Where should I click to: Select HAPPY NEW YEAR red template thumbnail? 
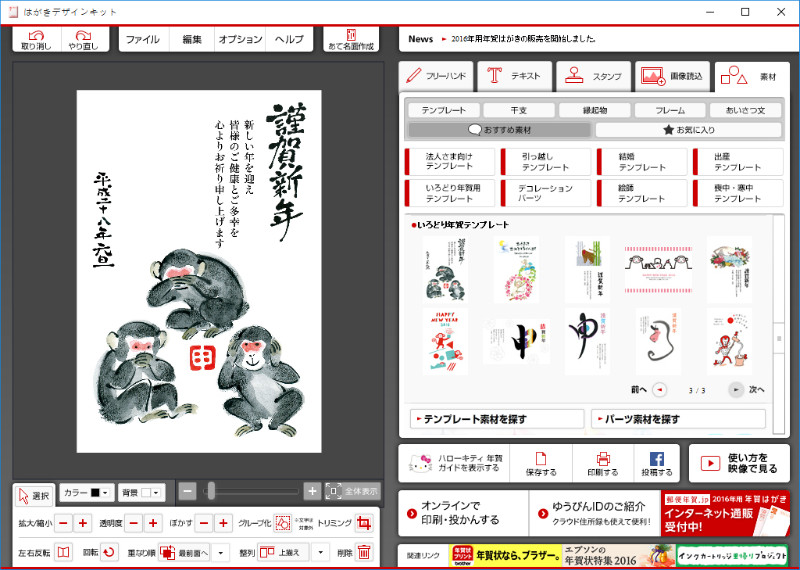coord(445,341)
